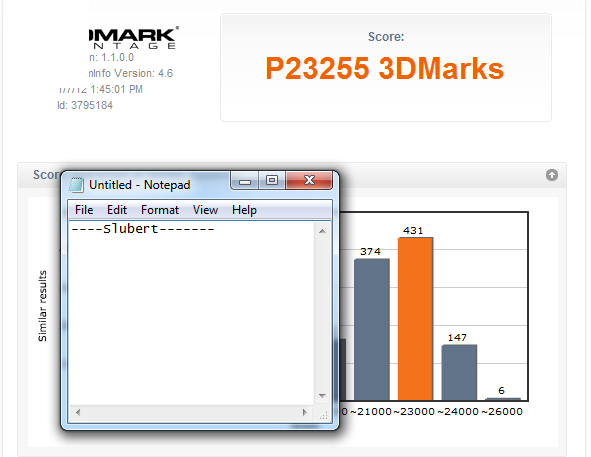Open the View menu in Notepad
Image resolution: width=591 pixels, height=457 pixels.
[205, 210]
